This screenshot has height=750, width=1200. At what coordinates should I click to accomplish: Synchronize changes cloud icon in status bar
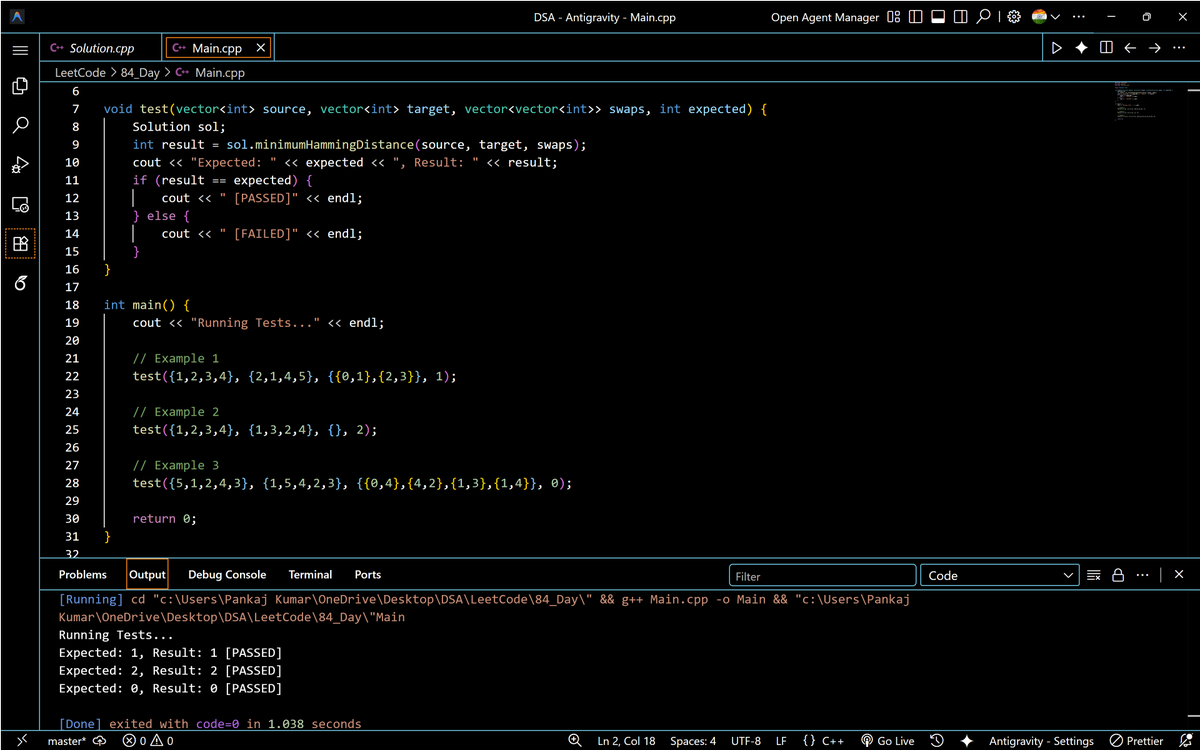coord(100,741)
